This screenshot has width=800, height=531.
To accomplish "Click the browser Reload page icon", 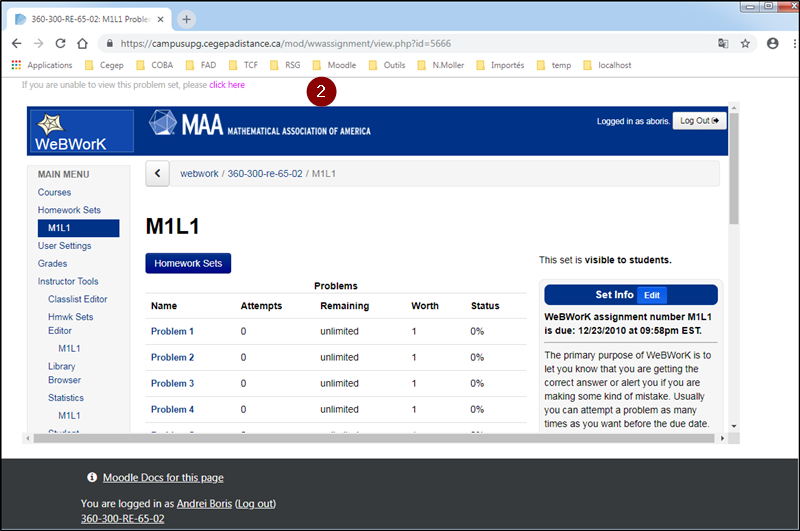I will pyautogui.click(x=61, y=44).
